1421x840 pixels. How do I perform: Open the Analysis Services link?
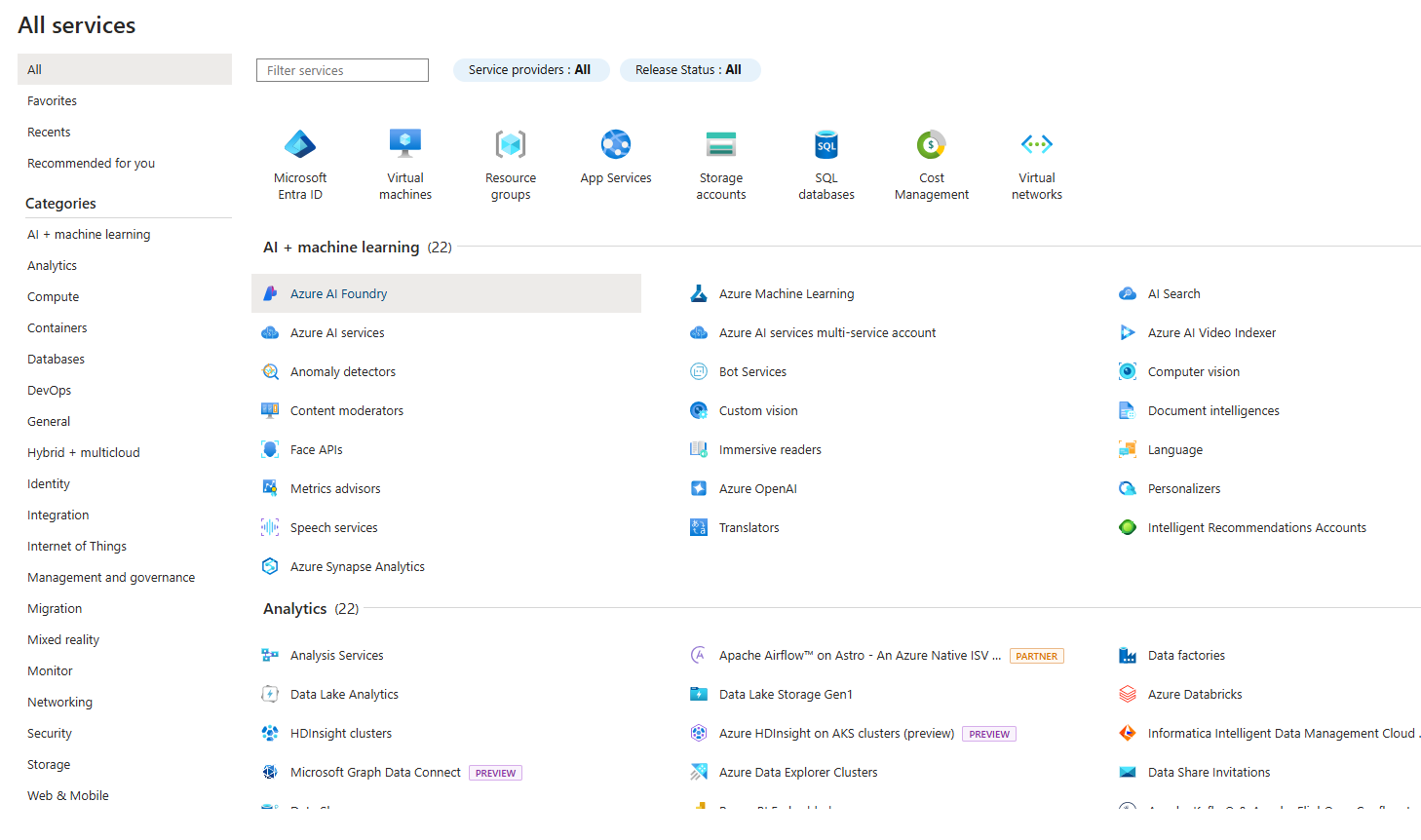(x=337, y=655)
